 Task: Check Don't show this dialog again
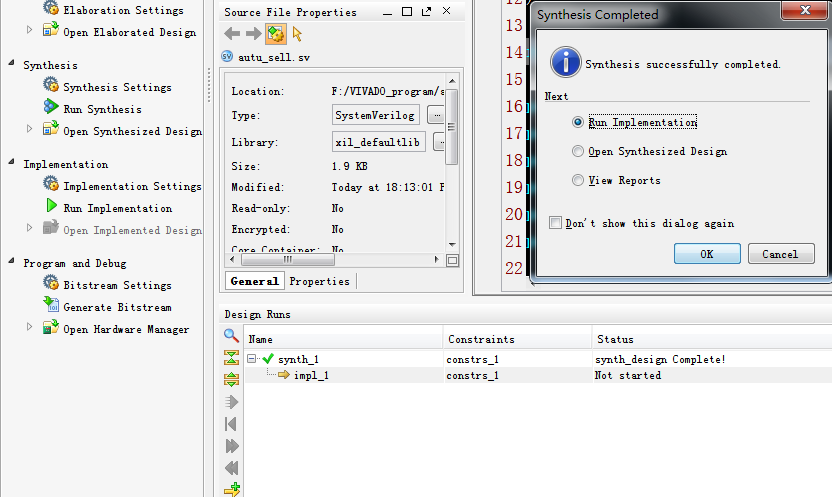point(555,223)
